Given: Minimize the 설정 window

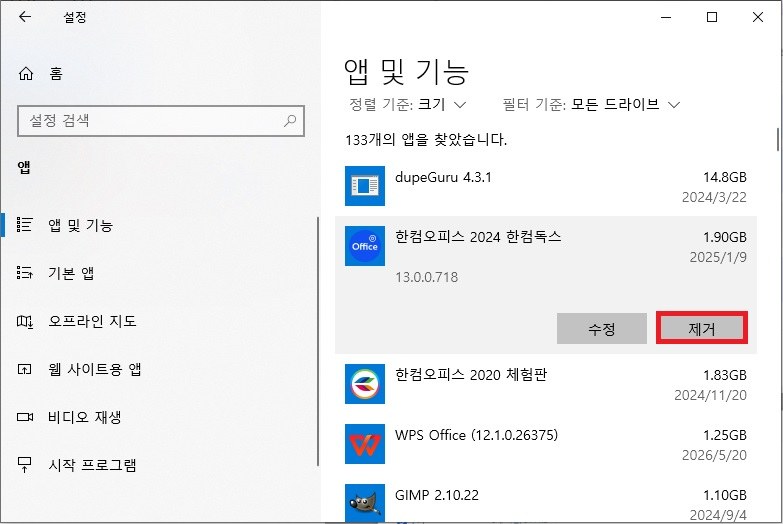Looking at the screenshot, I should 666,17.
